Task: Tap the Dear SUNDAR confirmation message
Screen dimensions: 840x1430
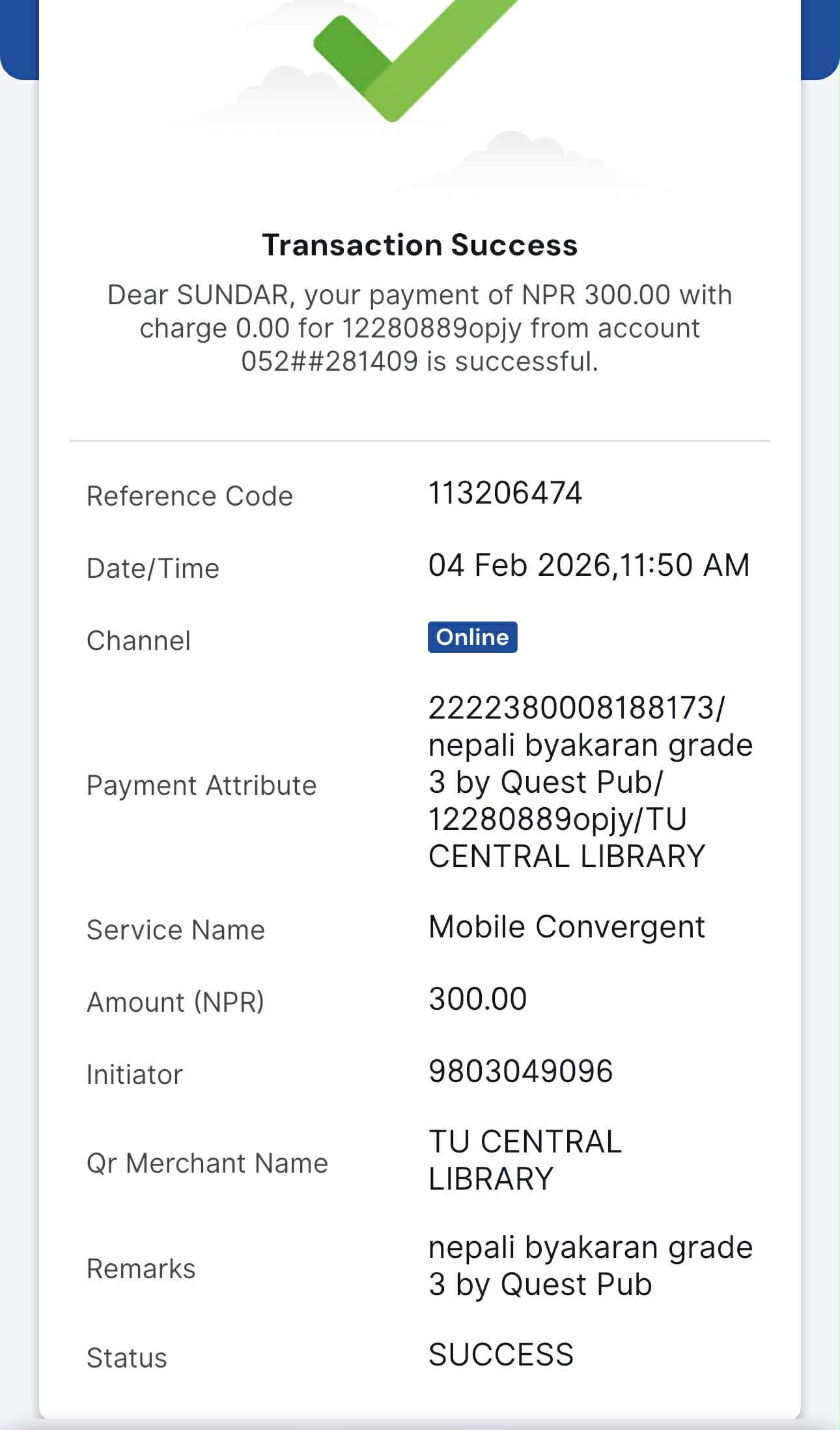Action: click(419, 328)
